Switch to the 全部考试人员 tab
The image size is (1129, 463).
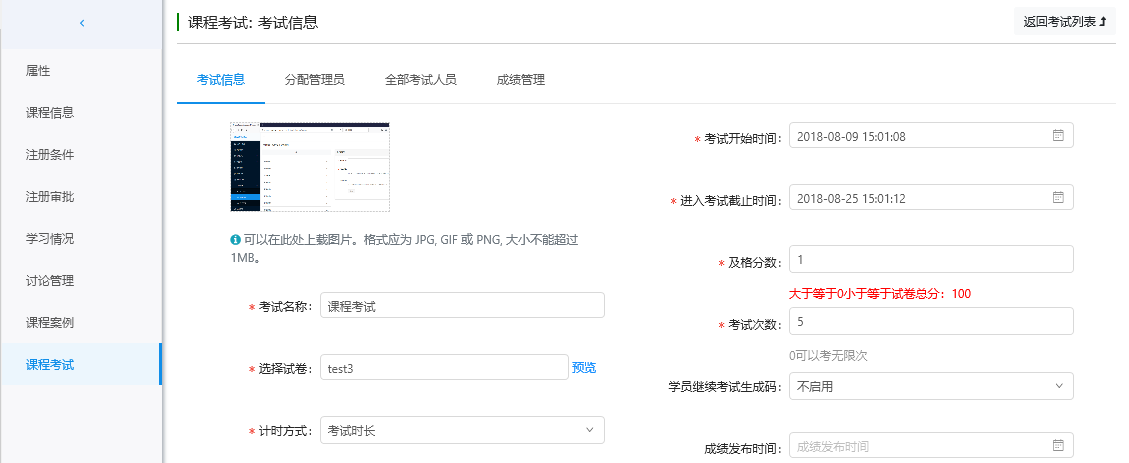[420, 80]
